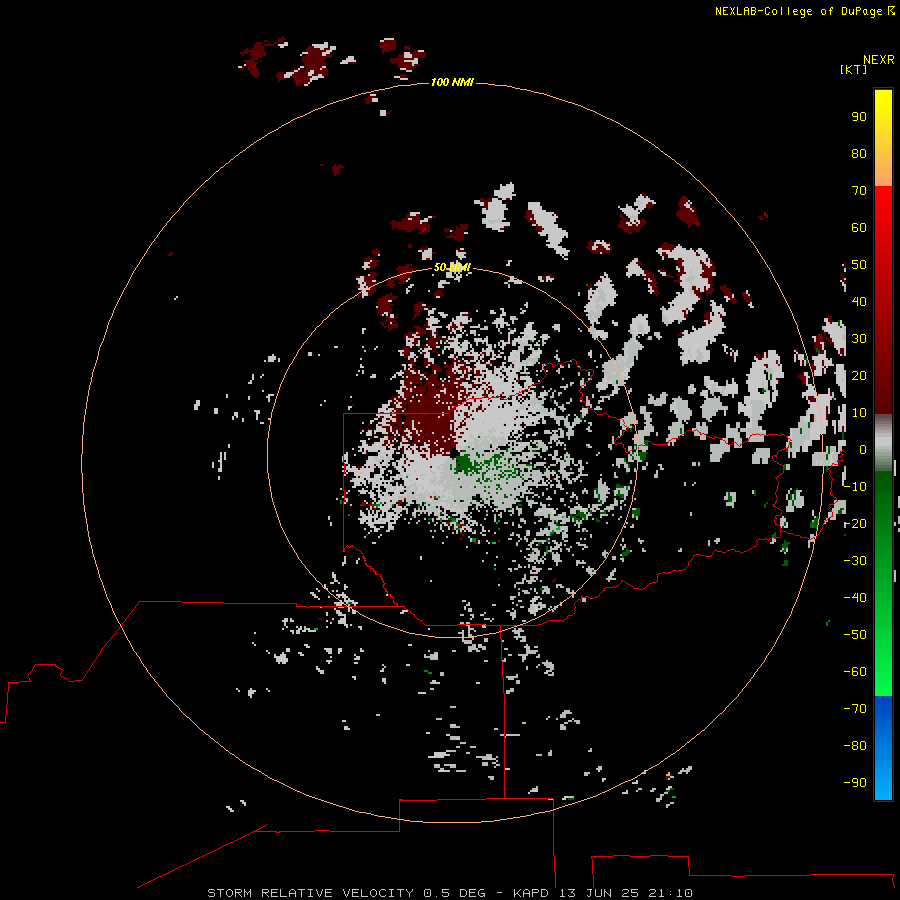The width and height of the screenshot is (900, 900).
Task: Click the 'KAPD 13 JUN 25 21:10' timestamp
Action: 603,893
